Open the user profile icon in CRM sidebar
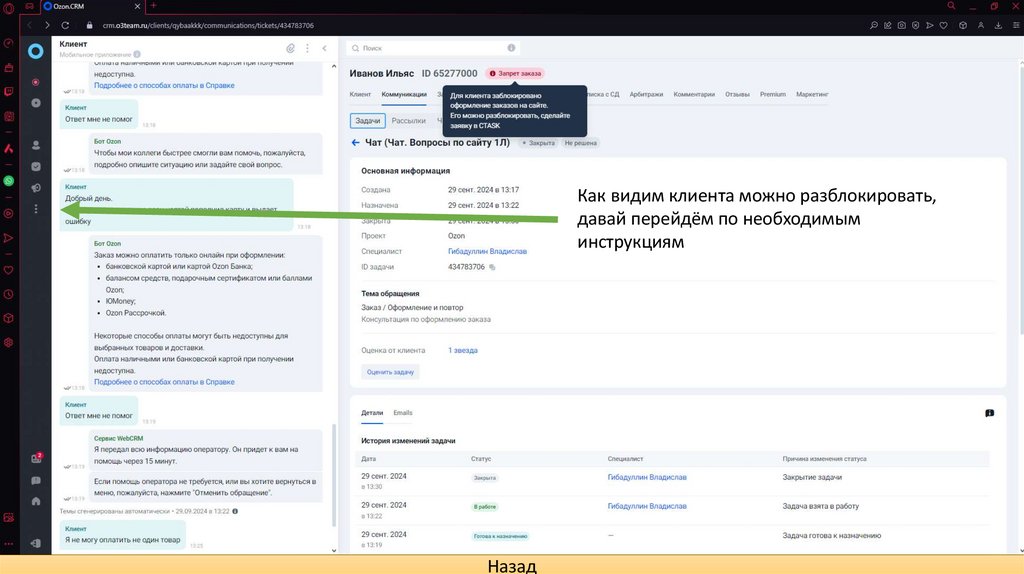The image size is (1024, 574). coord(36,145)
